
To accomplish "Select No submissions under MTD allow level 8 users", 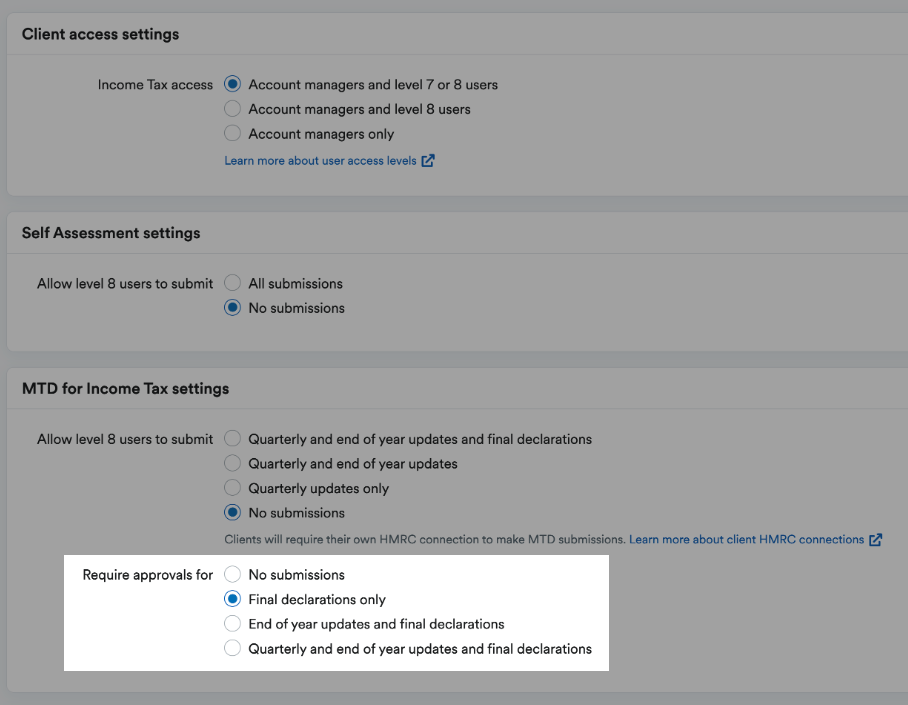I will [x=232, y=513].
